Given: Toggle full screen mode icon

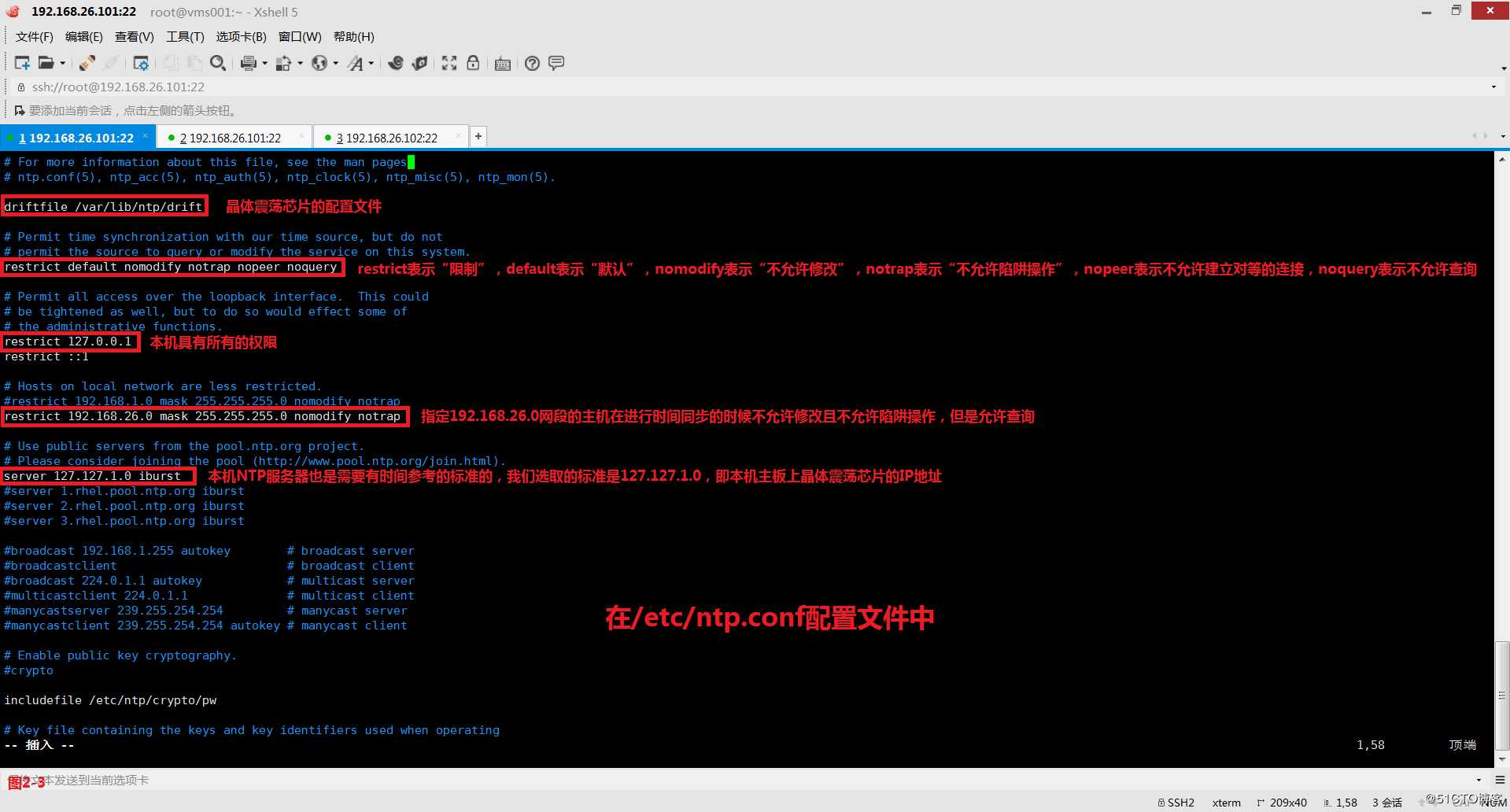Looking at the screenshot, I should click(449, 63).
